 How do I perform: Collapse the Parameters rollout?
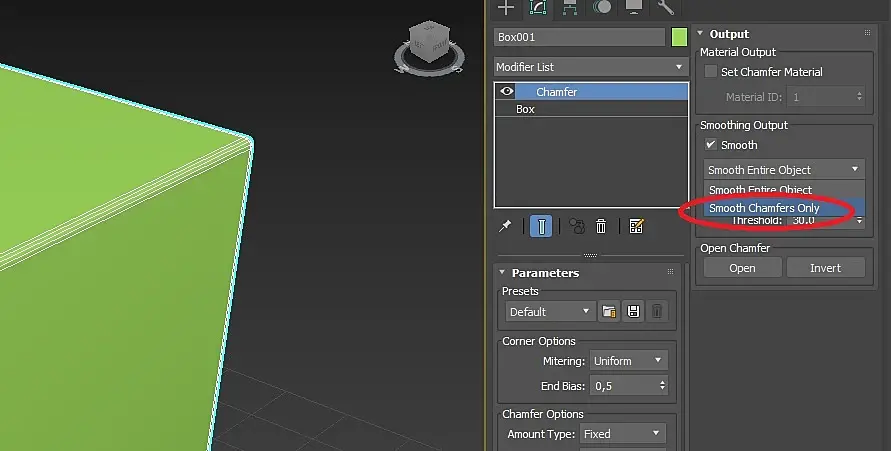tap(502, 273)
